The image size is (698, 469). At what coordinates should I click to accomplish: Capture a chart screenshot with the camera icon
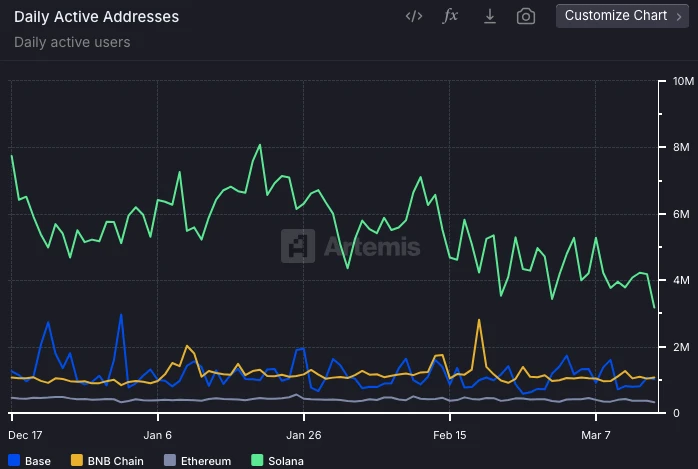[526, 16]
